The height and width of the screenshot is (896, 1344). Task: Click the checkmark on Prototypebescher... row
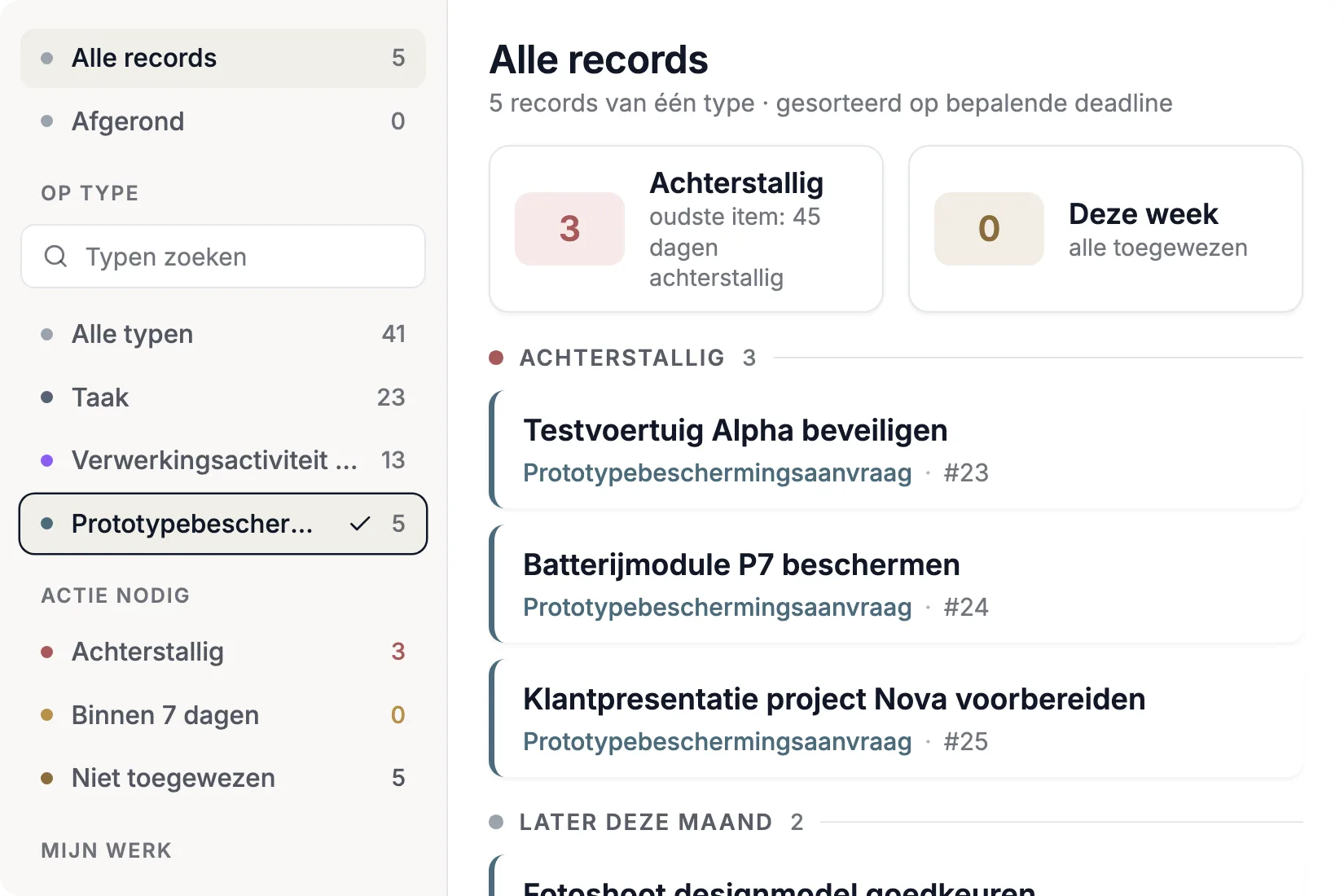pos(360,524)
